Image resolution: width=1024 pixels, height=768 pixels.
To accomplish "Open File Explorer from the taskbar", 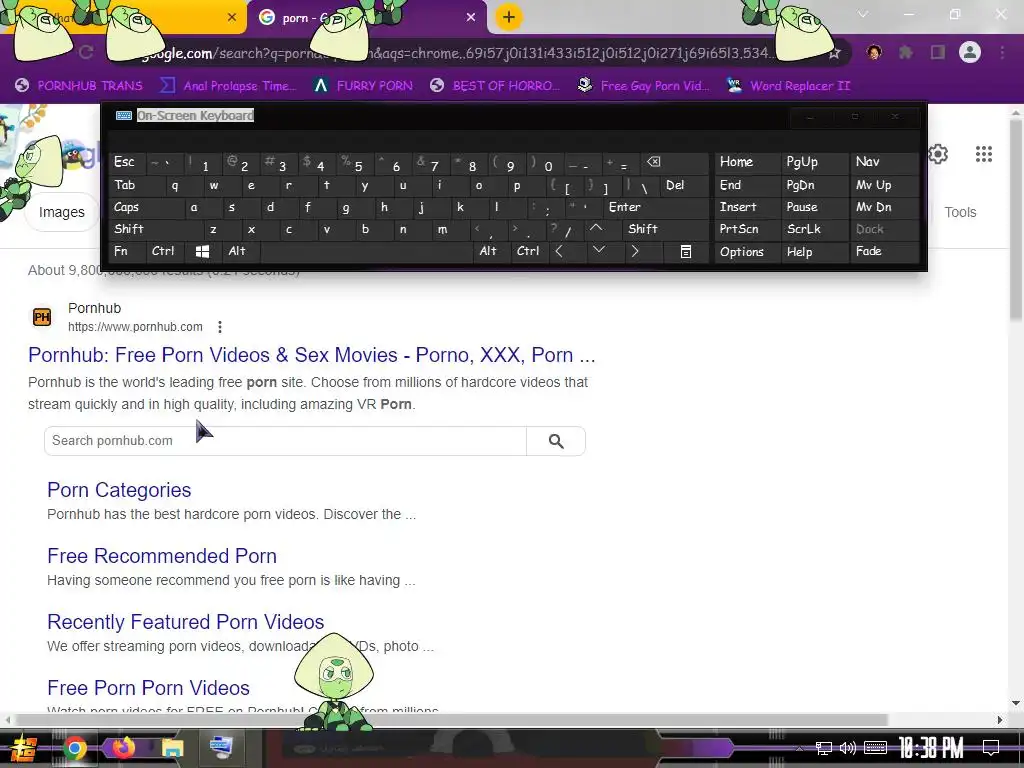I will pyautogui.click(x=172, y=748).
